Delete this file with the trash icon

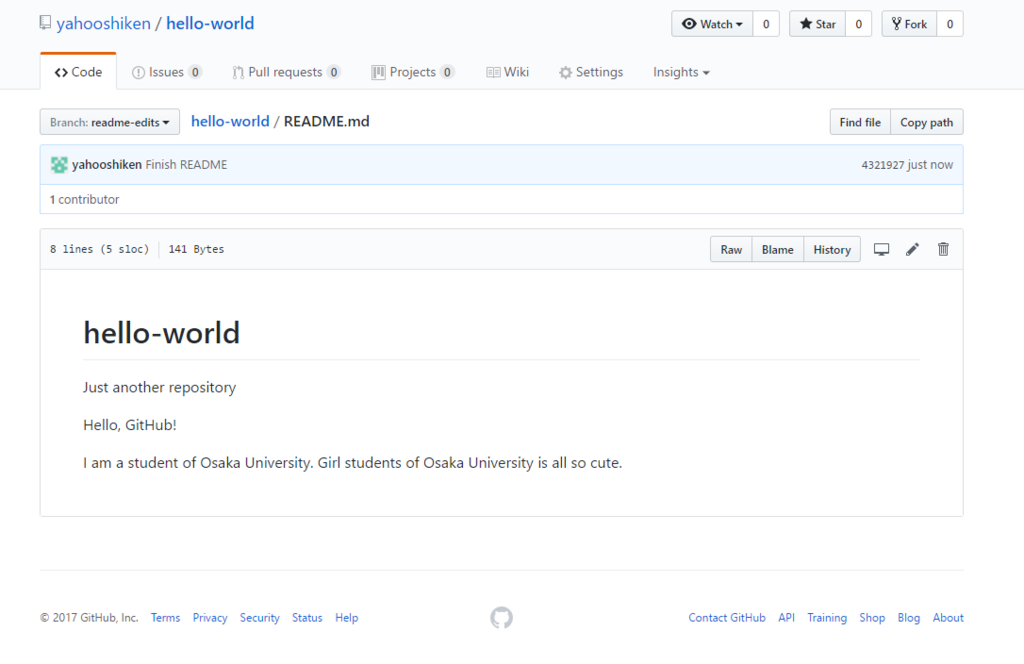[x=943, y=249]
